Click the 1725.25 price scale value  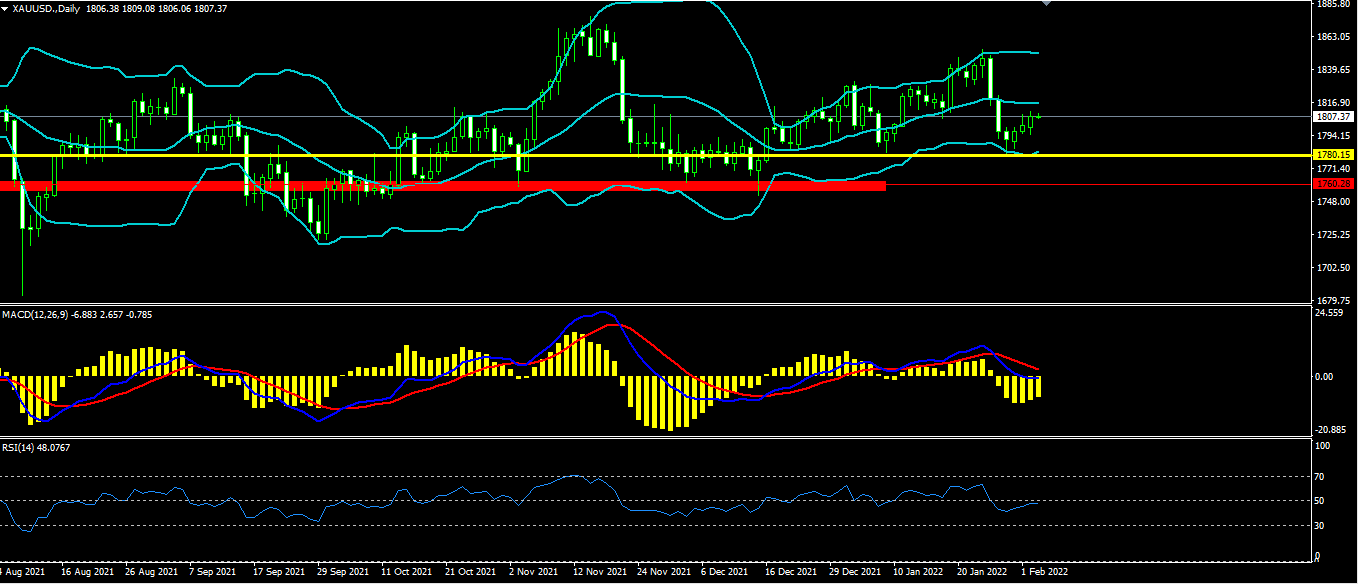pyautogui.click(x=1334, y=235)
